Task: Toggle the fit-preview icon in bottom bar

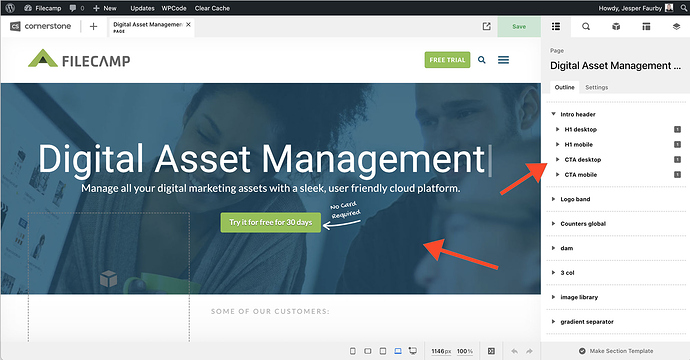Action: 491,351
